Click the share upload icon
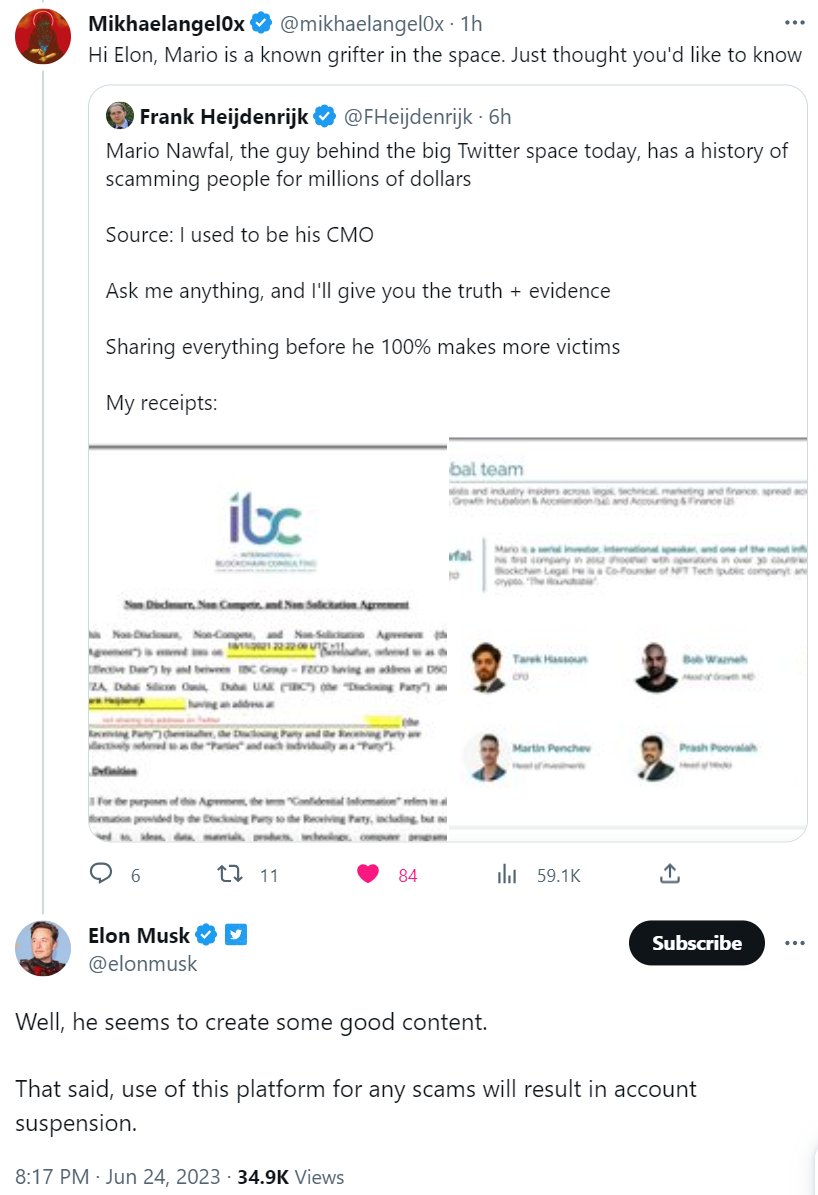The width and height of the screenshot is (818, 1195). click(x=670, y=874)
